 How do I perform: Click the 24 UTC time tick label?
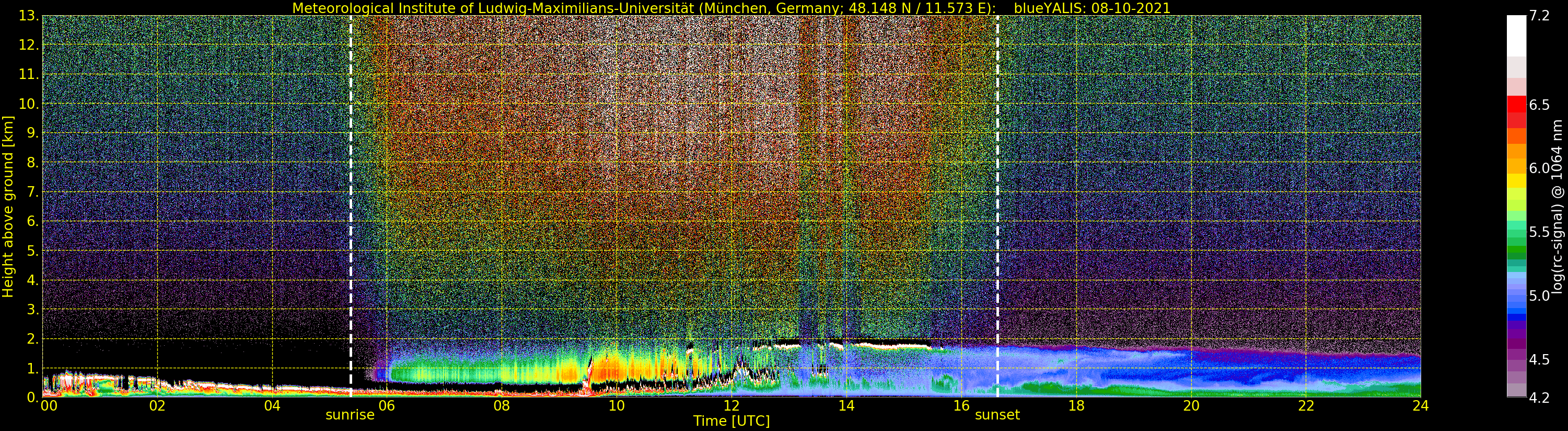pyautogui.click(x=1421, y=406)
